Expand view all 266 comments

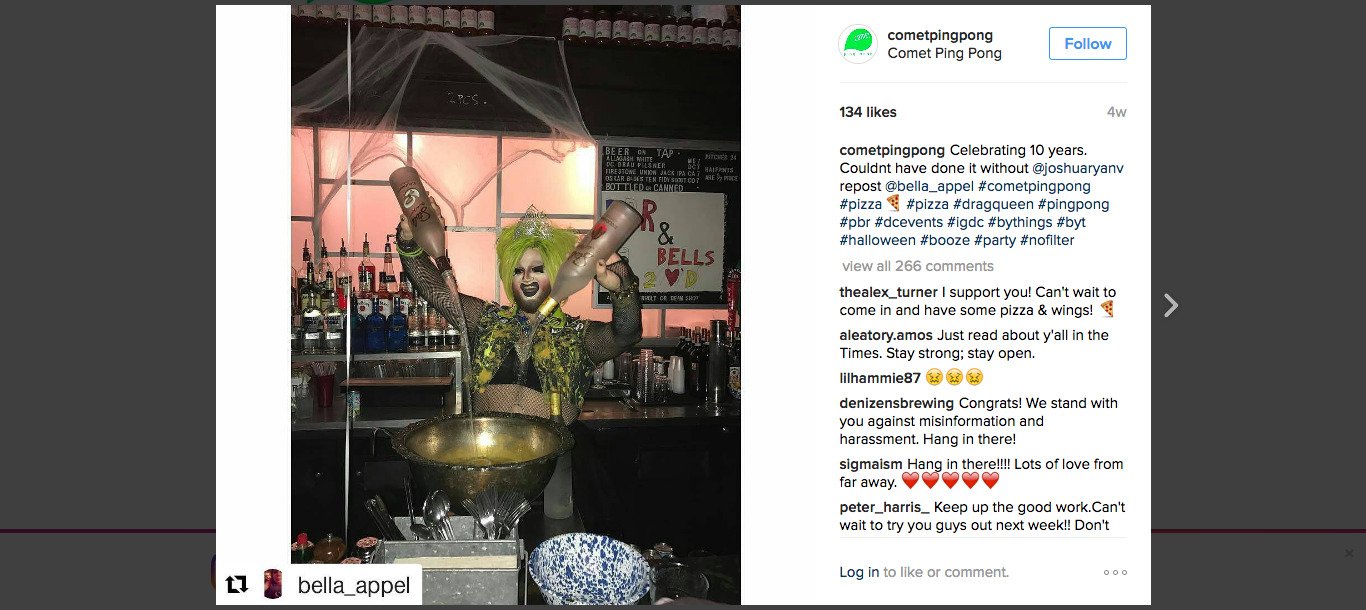918,266
